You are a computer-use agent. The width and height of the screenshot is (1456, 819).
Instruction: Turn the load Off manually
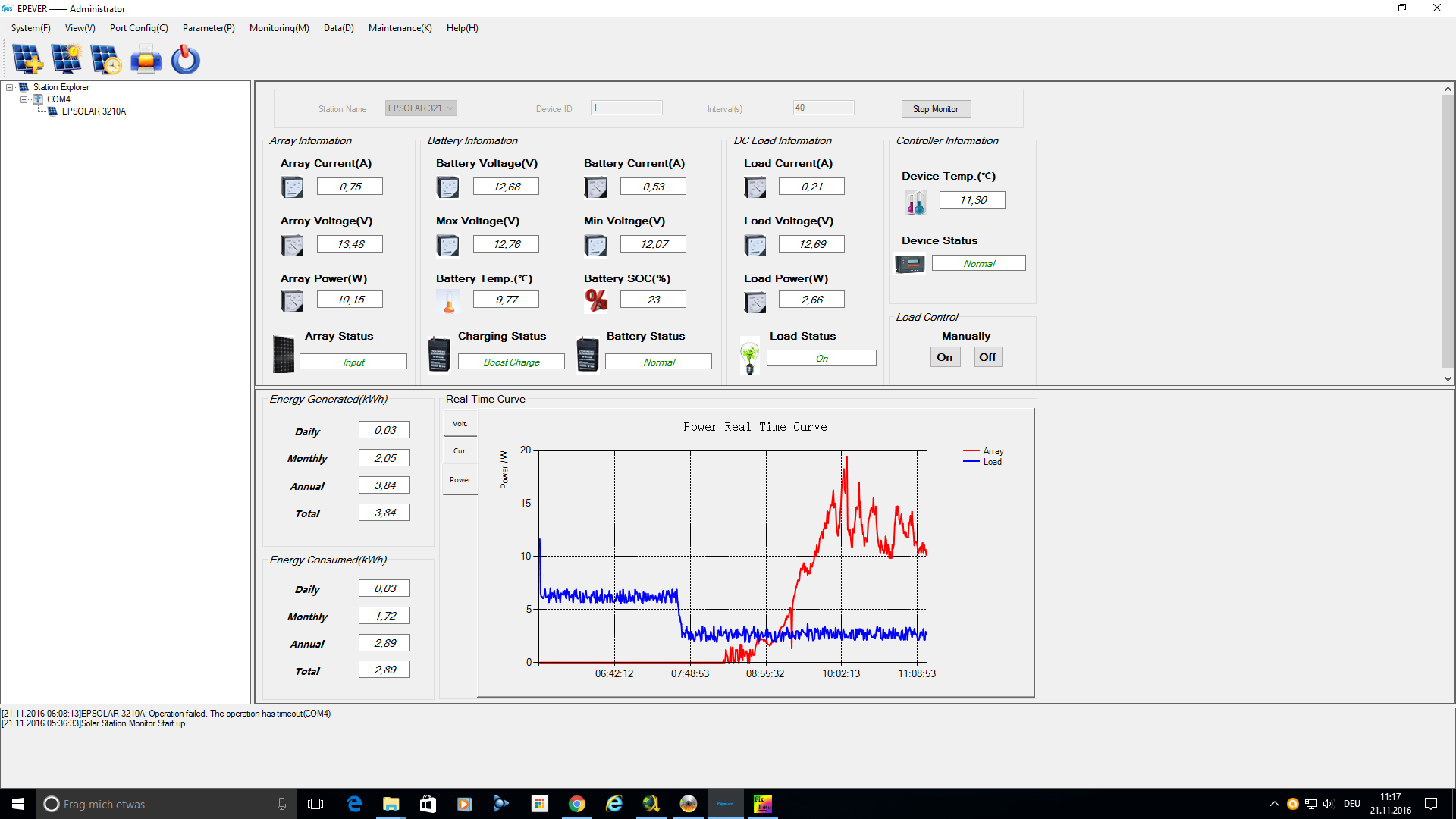[987, 357]
